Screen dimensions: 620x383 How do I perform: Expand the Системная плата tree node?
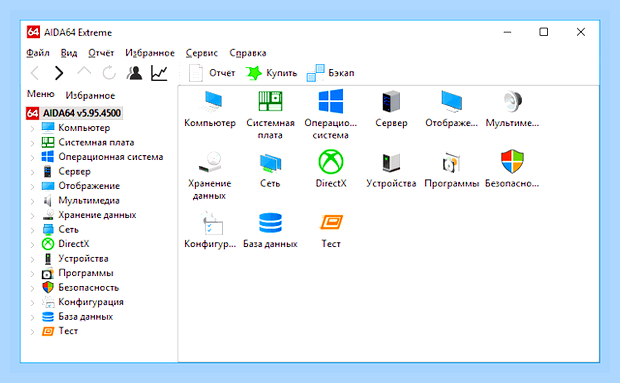point(32,143)
